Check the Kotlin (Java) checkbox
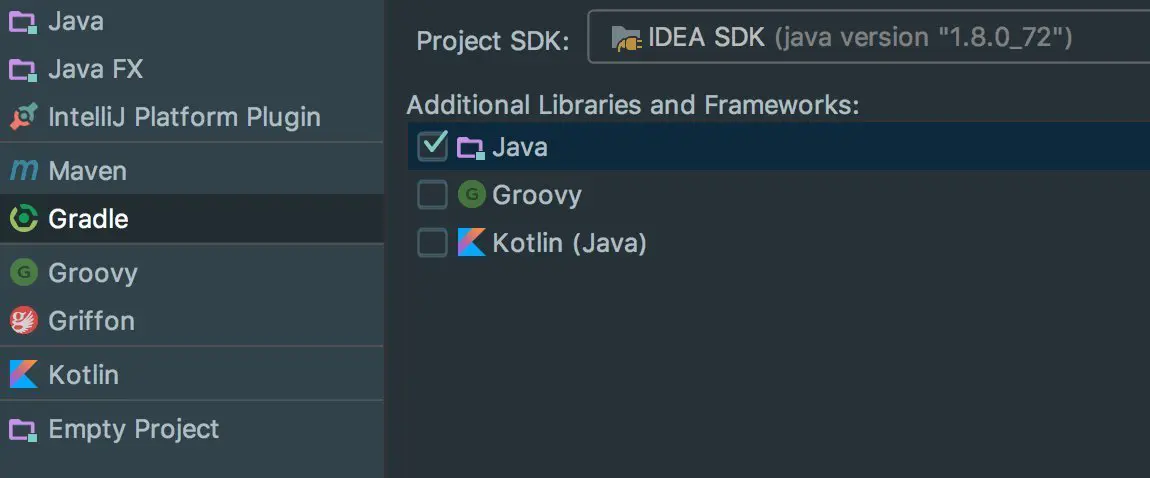 pyautogui.click(x=432, y=243)
